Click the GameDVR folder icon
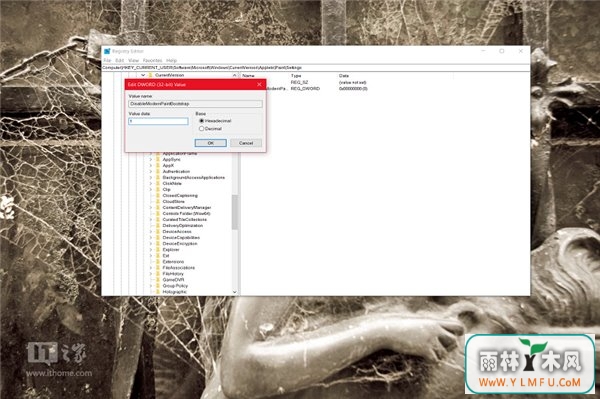This screenshot has width=600, height=399. tap(158, 280)
